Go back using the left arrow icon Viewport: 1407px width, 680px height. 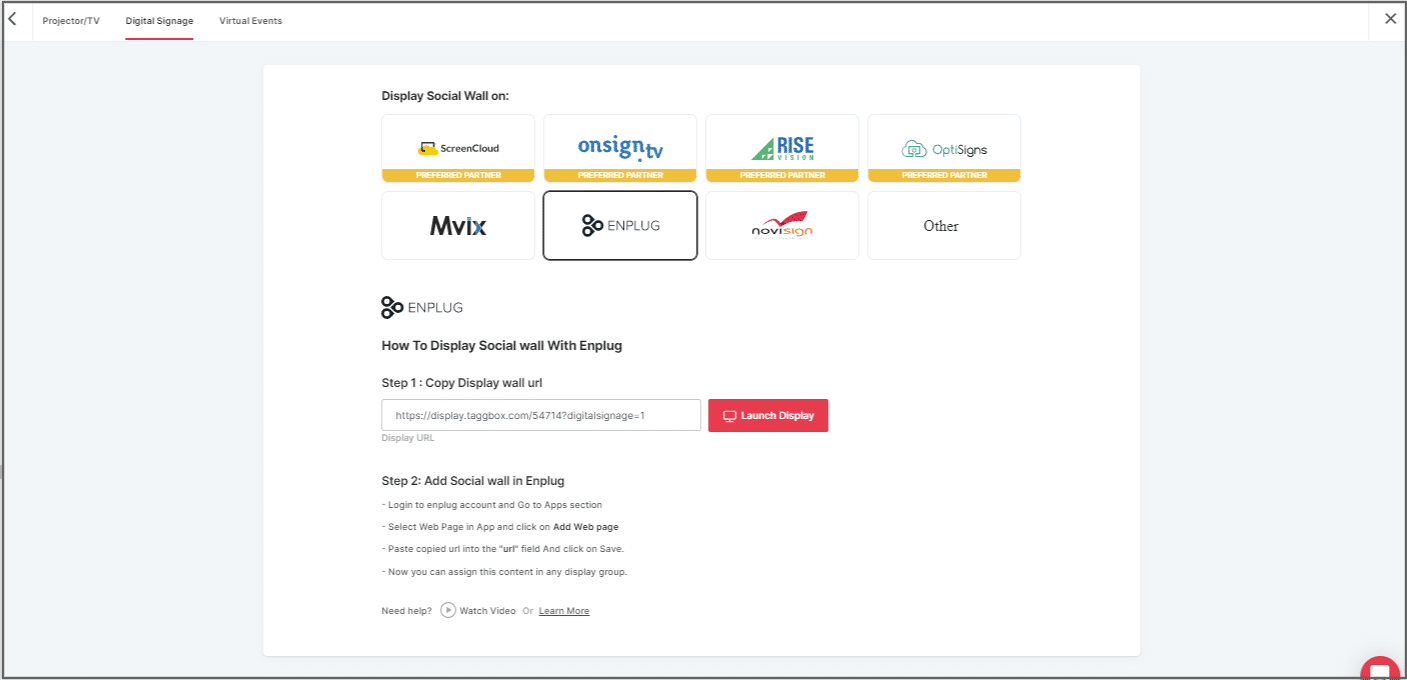13,19
